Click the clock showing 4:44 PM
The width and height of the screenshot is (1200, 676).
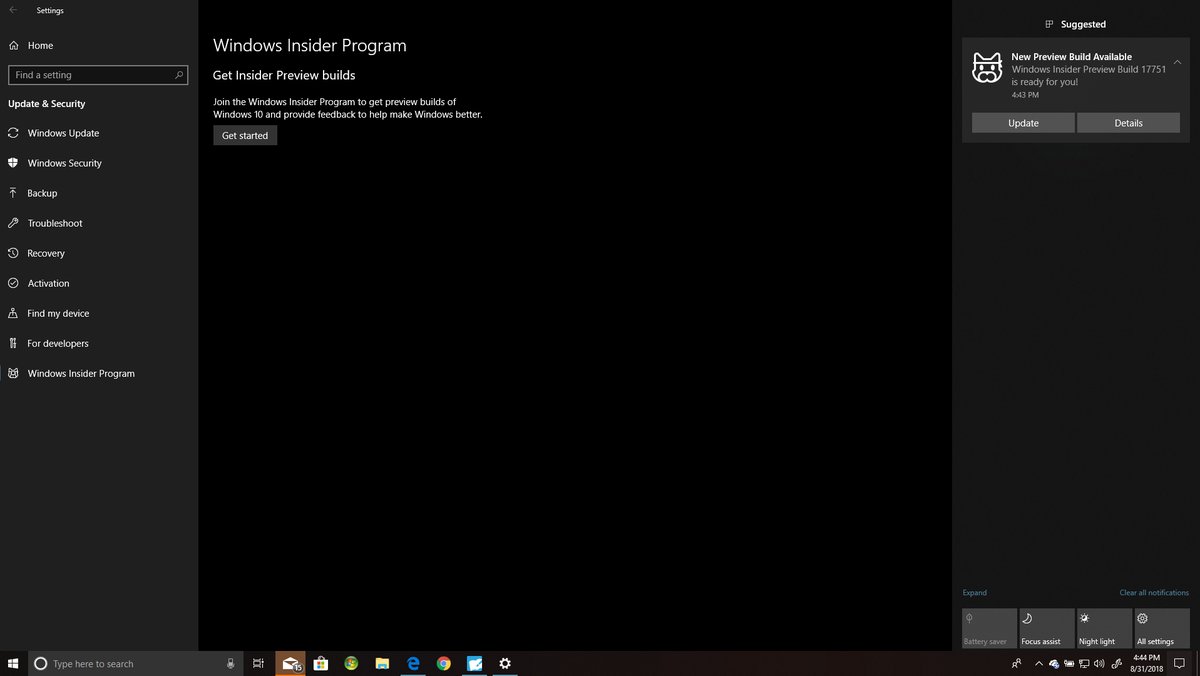click(1147, 663)
